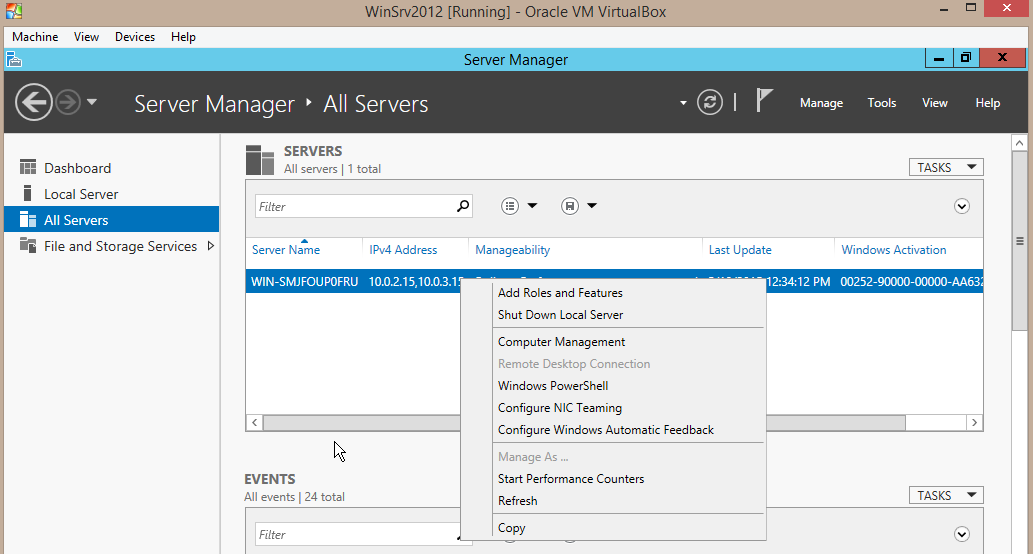Click main pane vertical scrollbar up arrow
This screenshot has width=1033, height=554.
click(1019, 143)
